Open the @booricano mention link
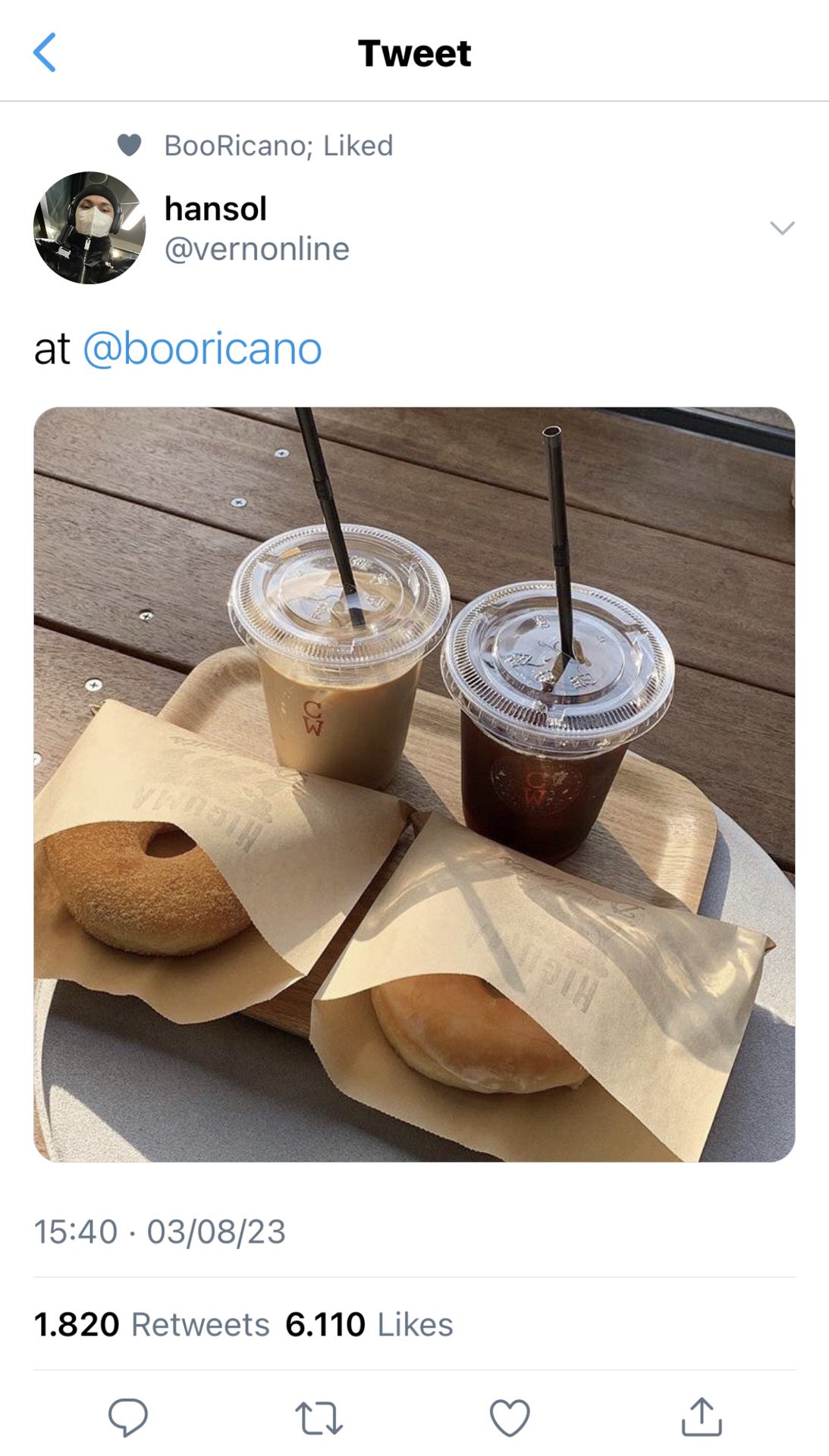The image size is (829, 1456). (203, 349)
